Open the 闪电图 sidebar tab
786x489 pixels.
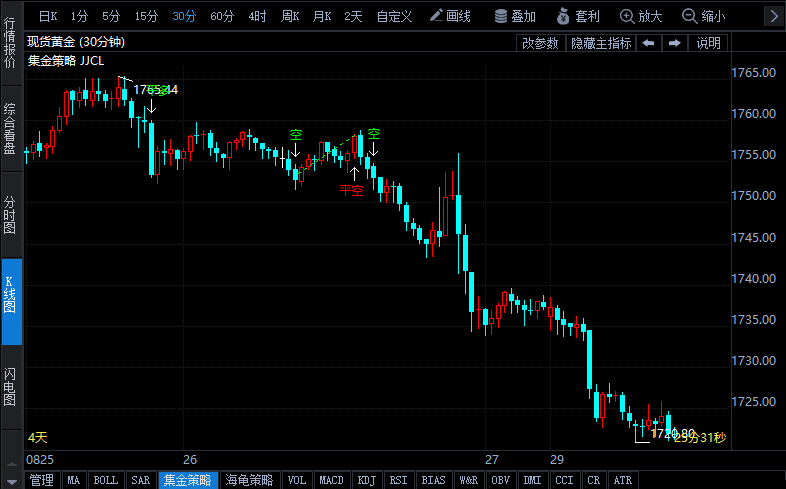(x=10, y=387)
